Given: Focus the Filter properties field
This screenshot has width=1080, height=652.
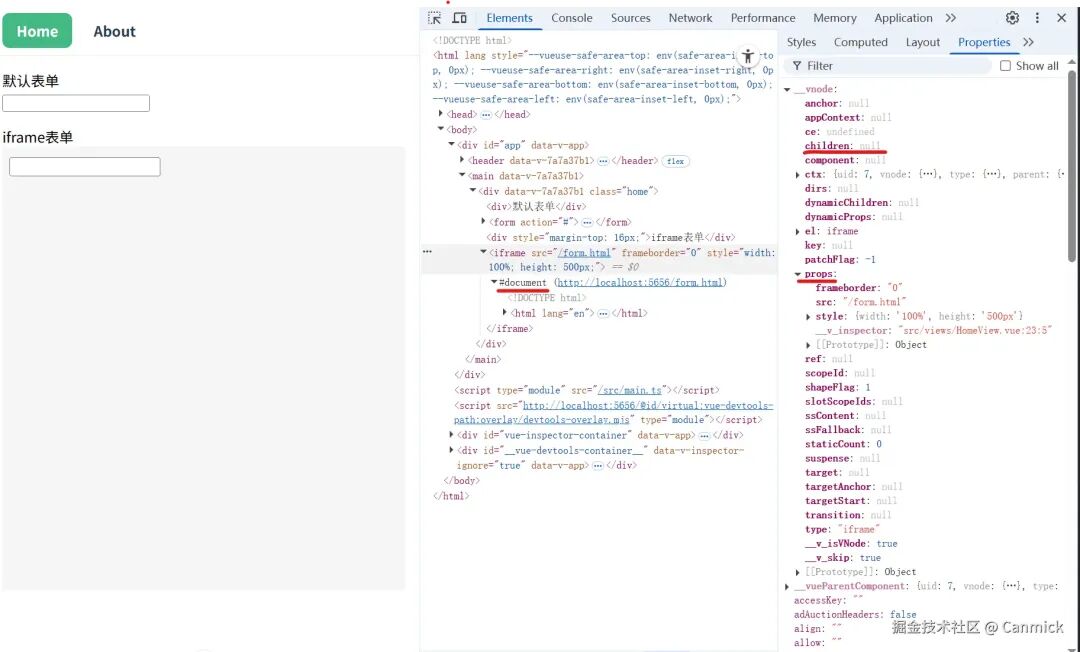Looking at the screenshot, I should [889, 66].
